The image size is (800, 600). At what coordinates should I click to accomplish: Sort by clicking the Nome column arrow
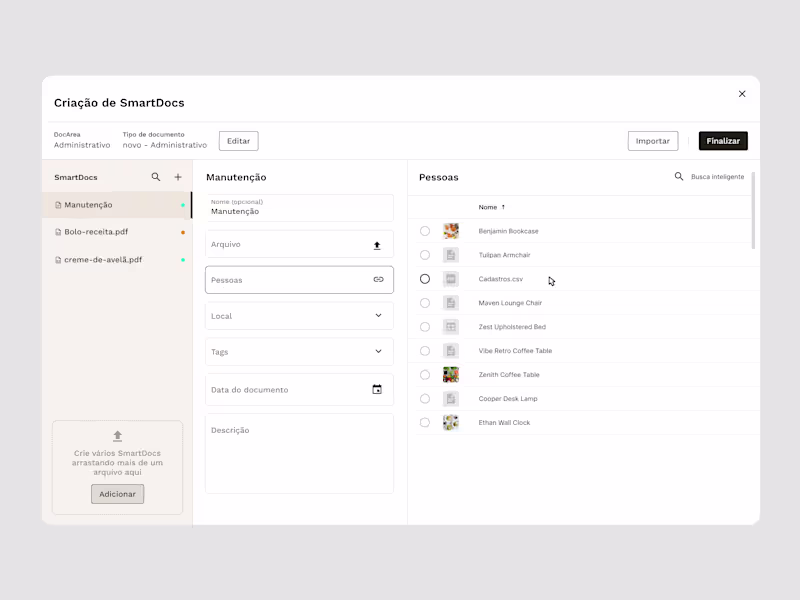click(505, 207)
